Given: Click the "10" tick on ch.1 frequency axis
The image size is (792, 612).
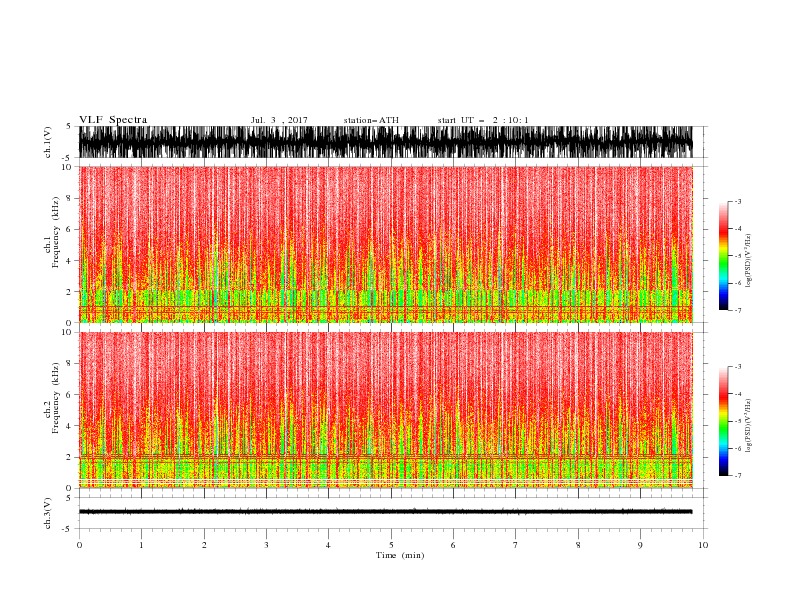Looking at the screenshot, I should [67, 167].
